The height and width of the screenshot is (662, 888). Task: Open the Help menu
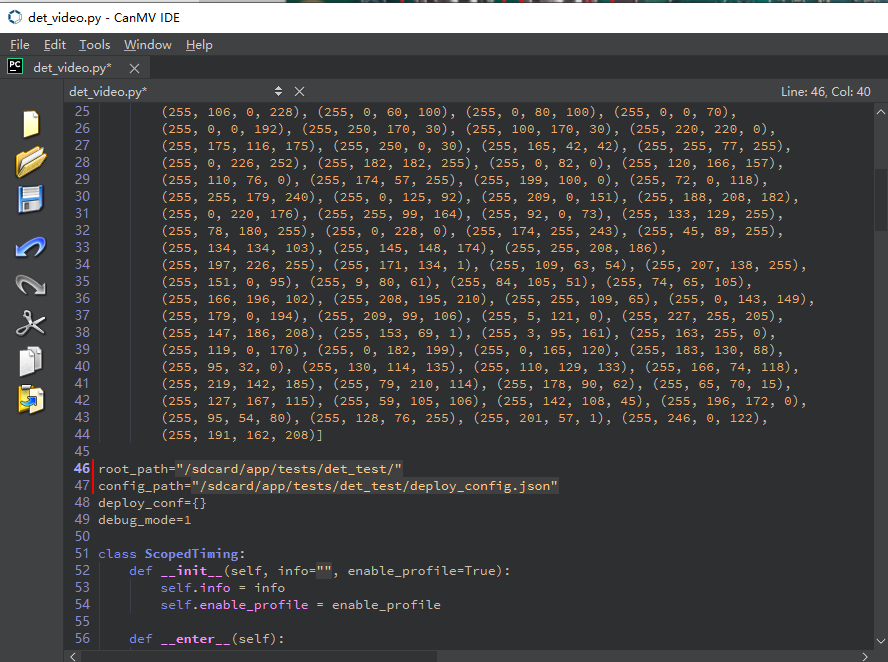pyautogui.click(x=199, y=45)
